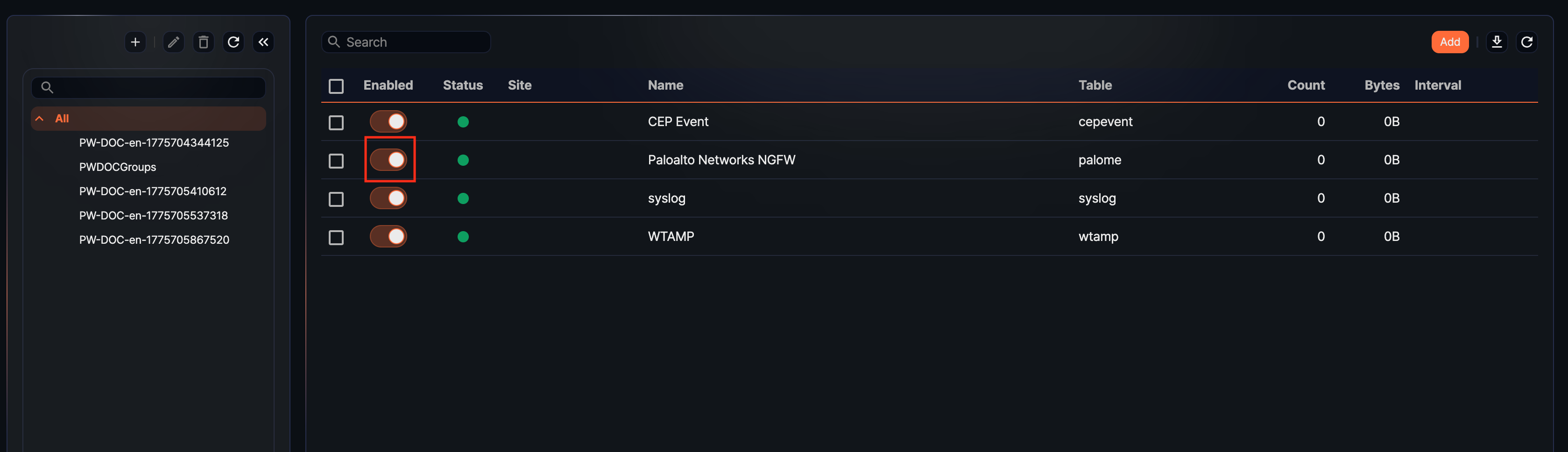Screen dimensions: 1568x452
Task: Click the download icon near the Add button
Action: pos(1497,42)
